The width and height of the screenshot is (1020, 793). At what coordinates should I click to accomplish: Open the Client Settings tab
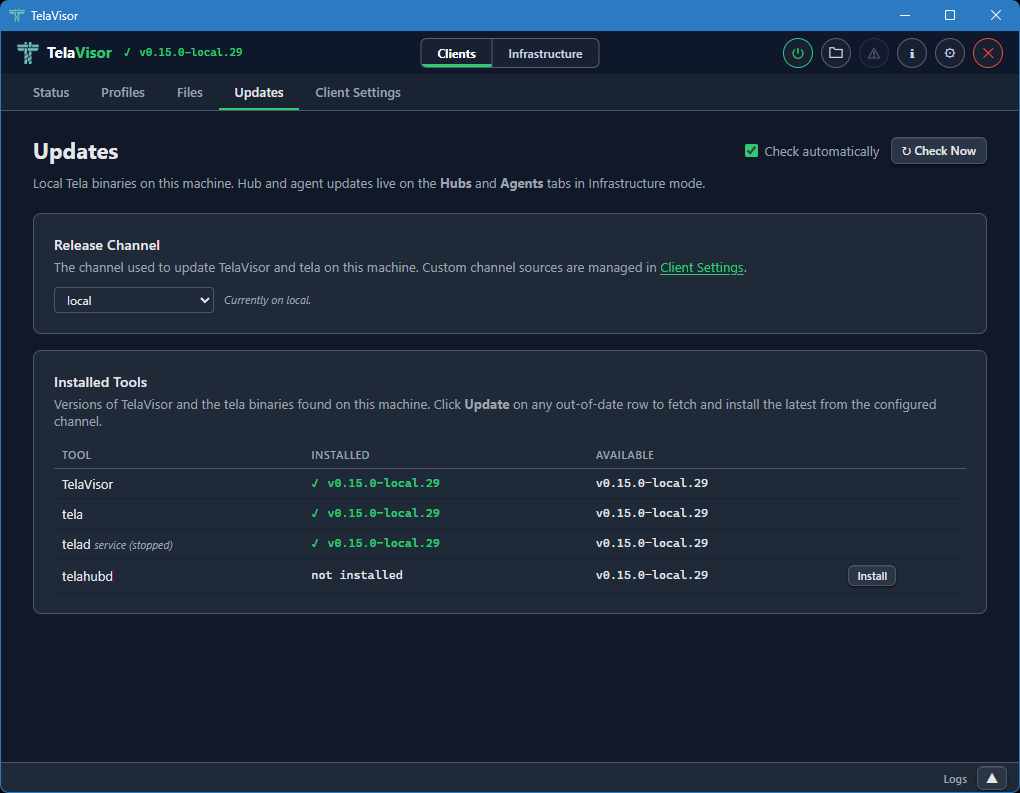click(x=358, y=92)
